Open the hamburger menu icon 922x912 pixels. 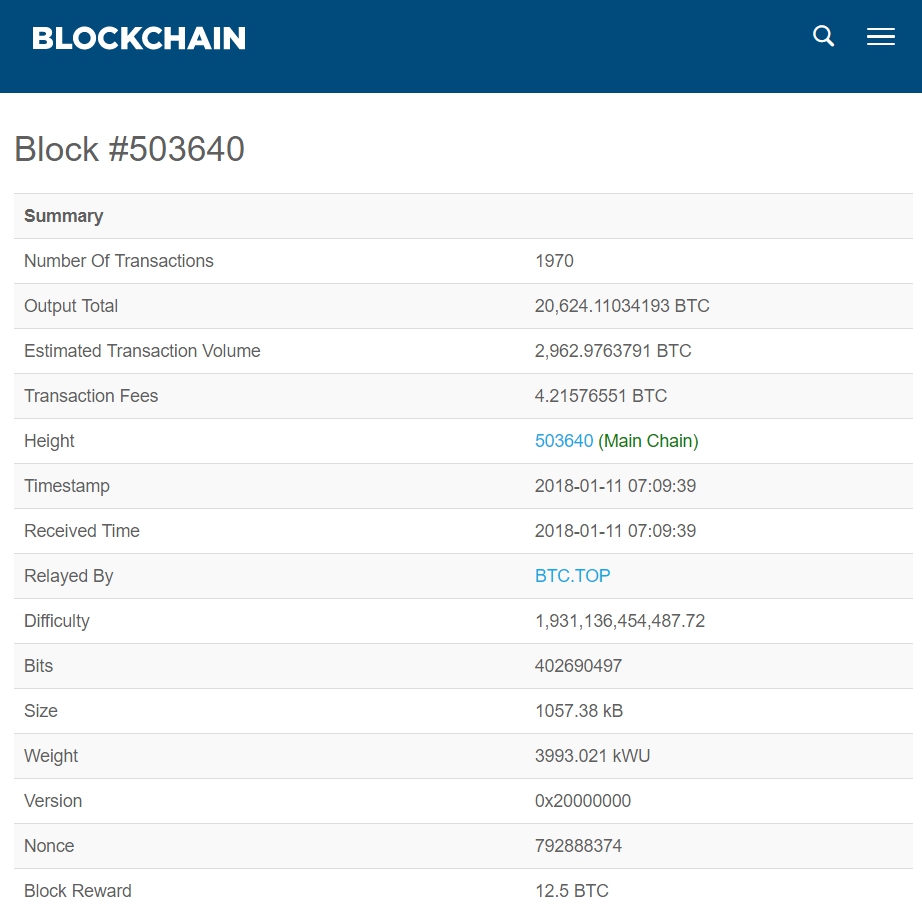pyautogui.click(x=881, y=36)
